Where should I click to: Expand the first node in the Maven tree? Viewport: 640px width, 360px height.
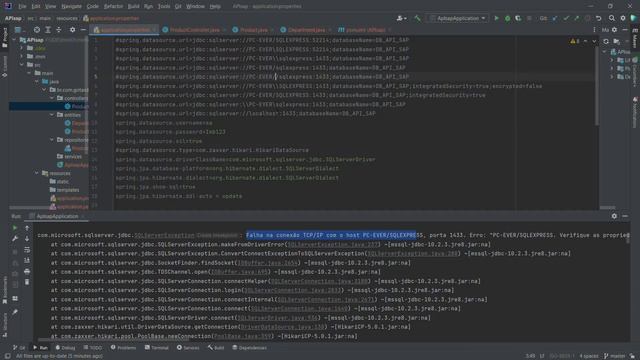coord(611,60)
